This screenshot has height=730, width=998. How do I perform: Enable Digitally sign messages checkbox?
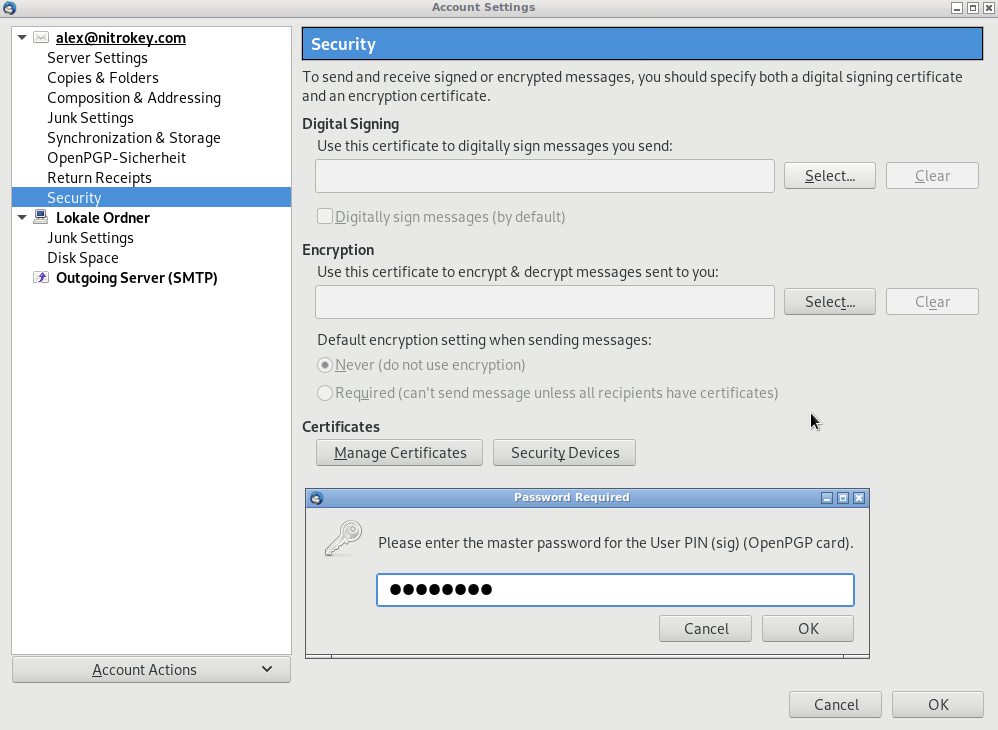(325, 217)
